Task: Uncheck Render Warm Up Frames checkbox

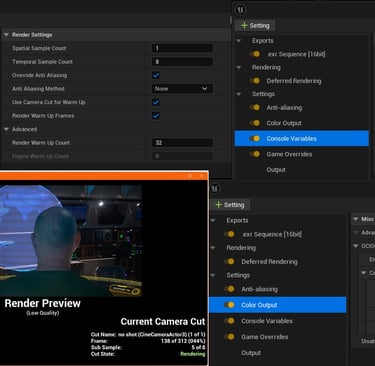Action: pos(156,116)
